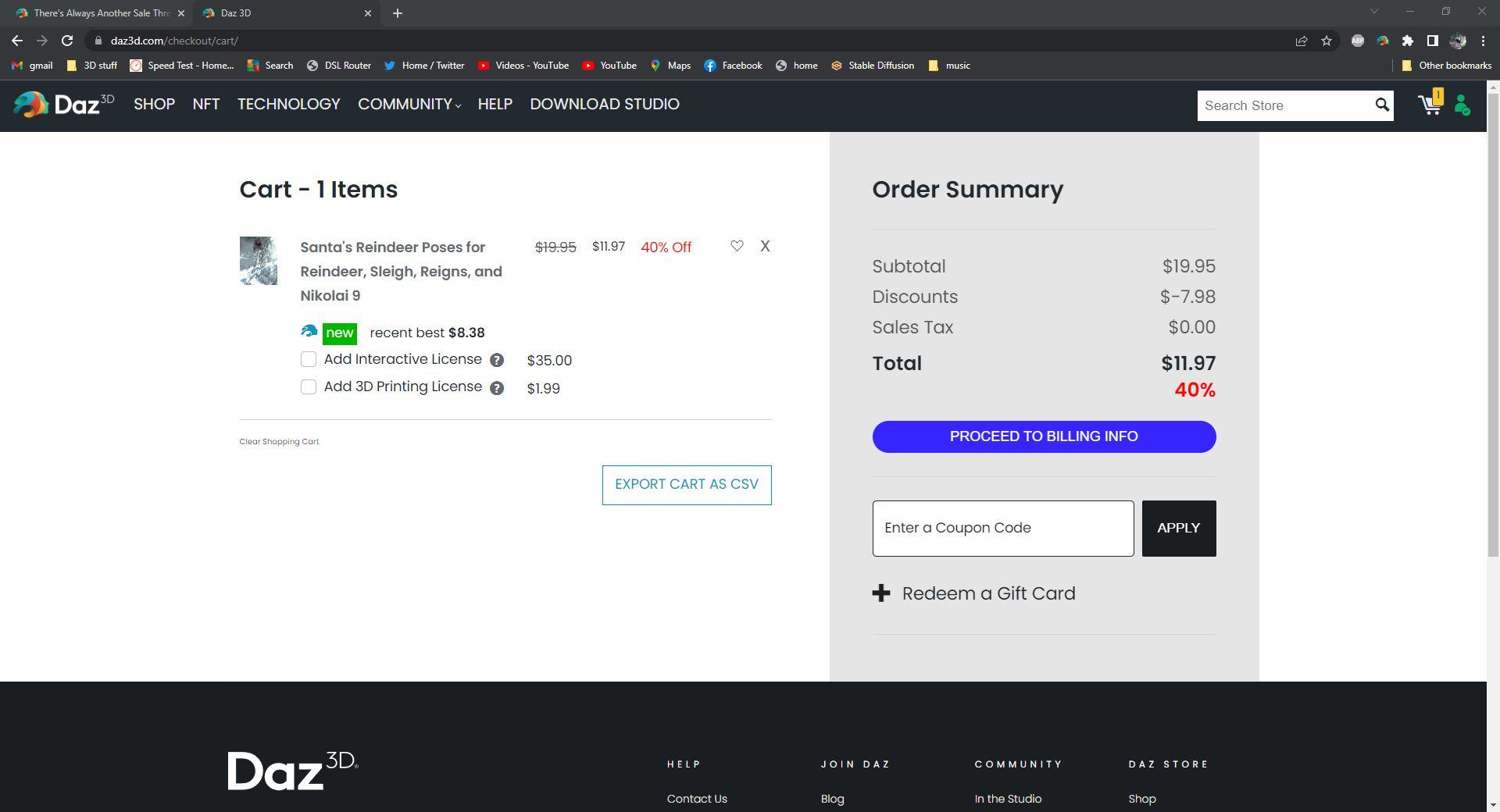
Task: Click the browser address bar
Action: click(x=687, y=41)
